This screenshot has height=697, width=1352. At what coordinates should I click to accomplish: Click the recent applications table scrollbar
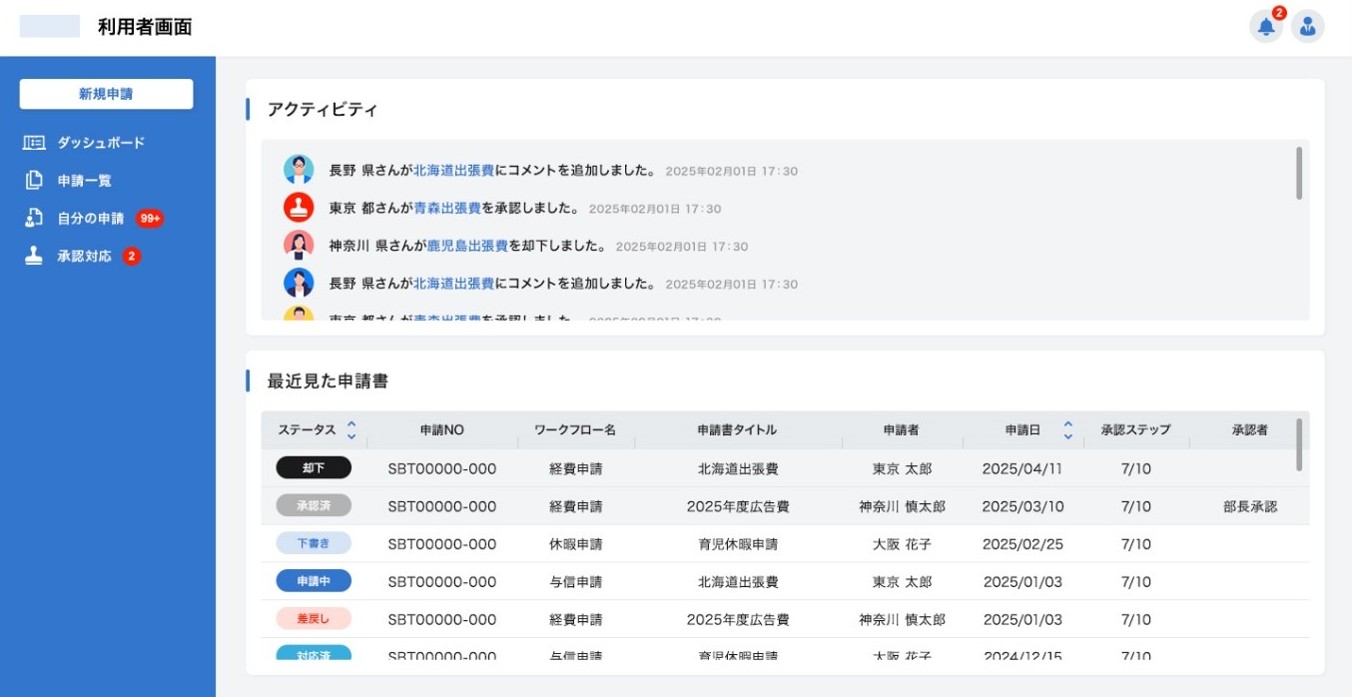coord(1299,445)
